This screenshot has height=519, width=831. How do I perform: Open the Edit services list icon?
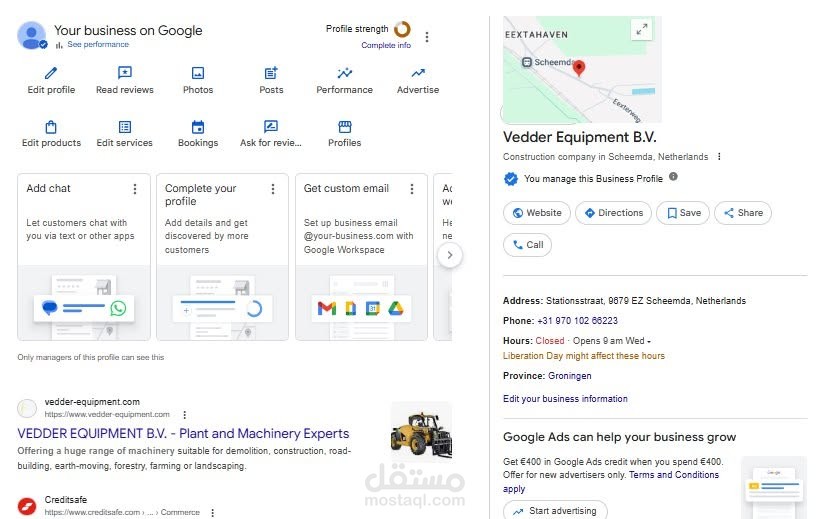coord(125,127)
